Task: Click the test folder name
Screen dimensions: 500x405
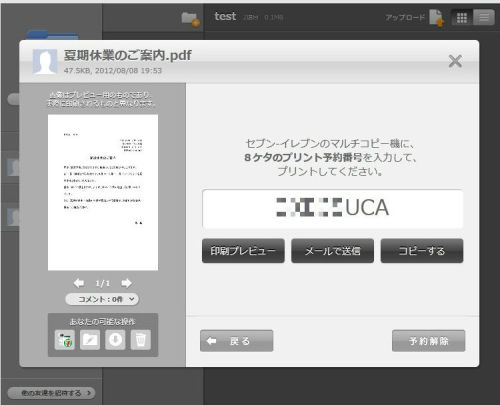Action: click(225, 16)
